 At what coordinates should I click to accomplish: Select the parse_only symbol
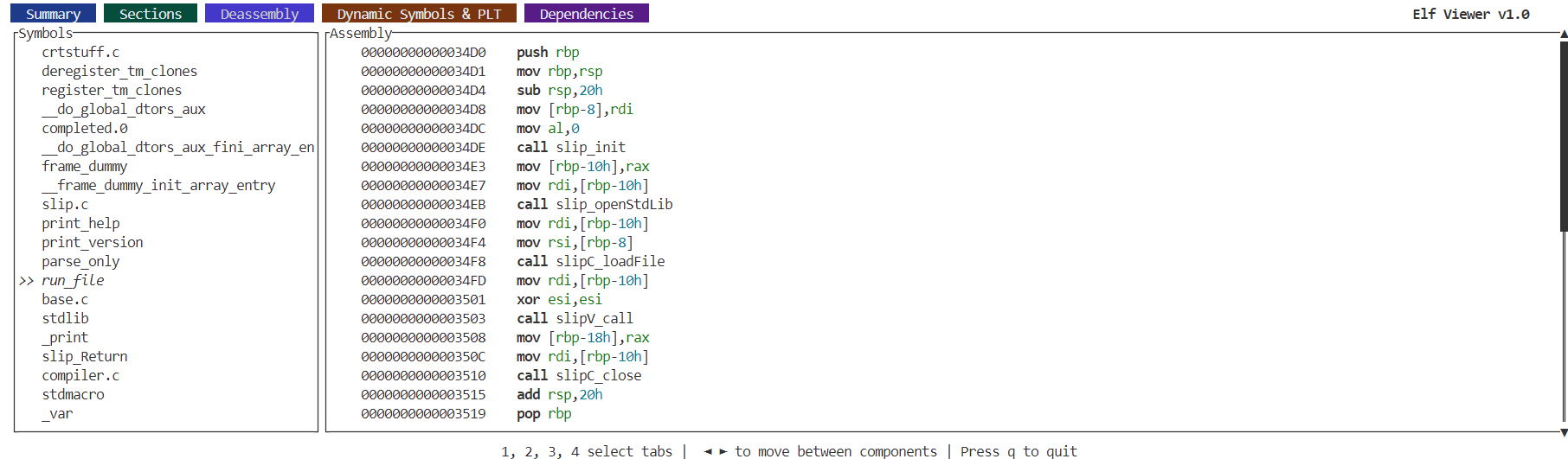click(x=80, y=262)
